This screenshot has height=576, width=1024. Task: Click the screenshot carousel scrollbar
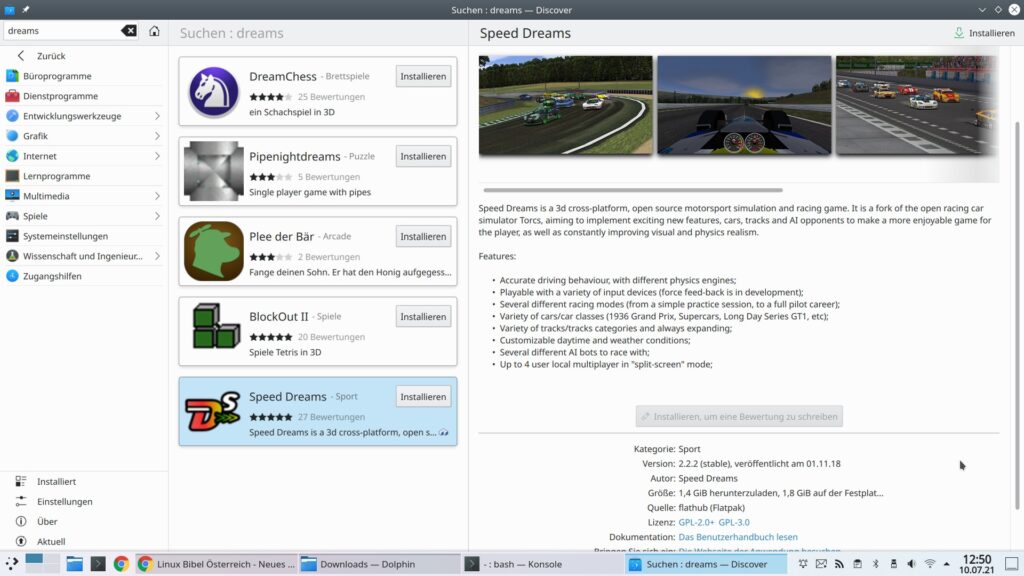(x=633, y=190)
